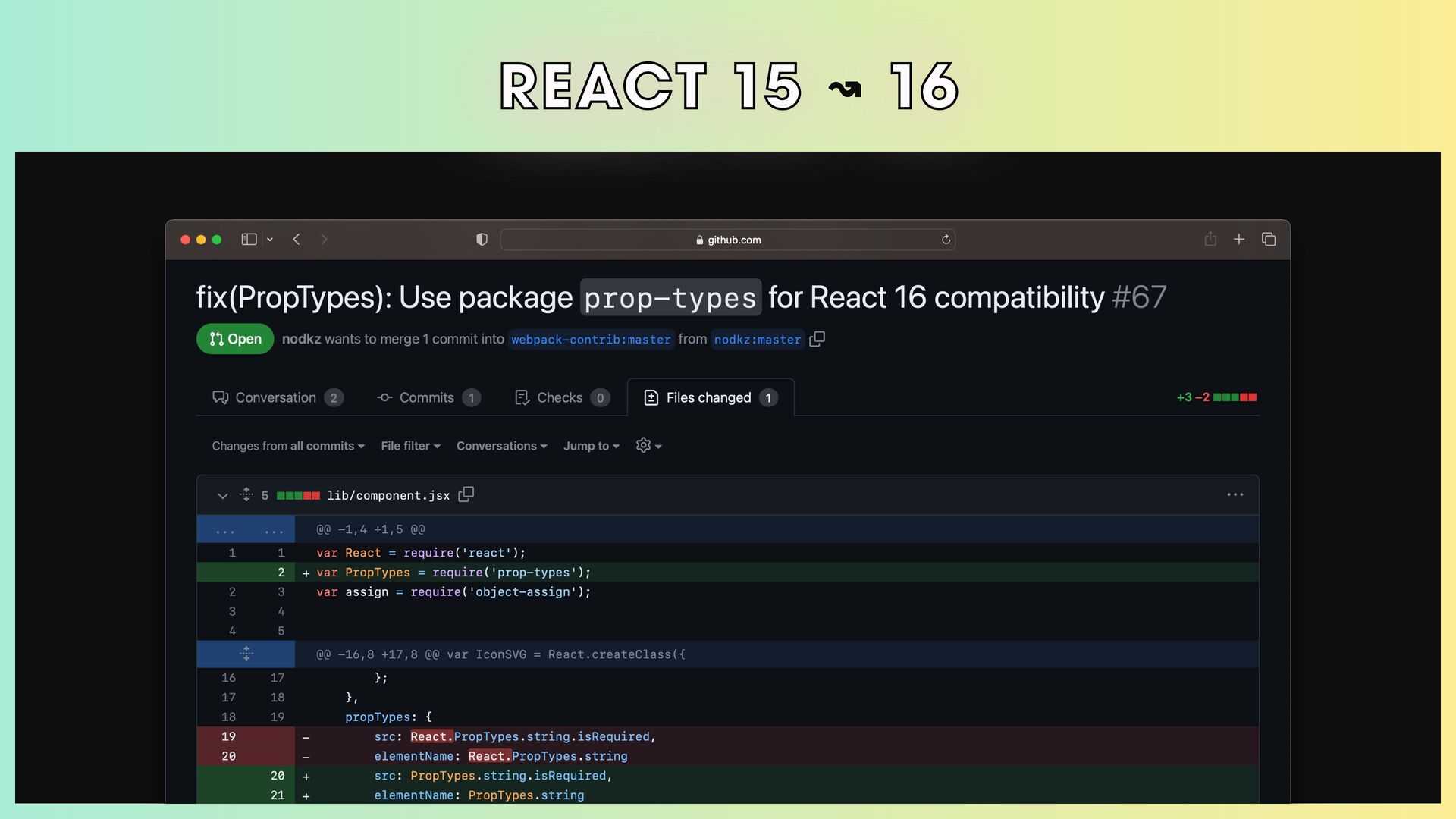Open the webpack-contrib:master branch link

(x=591, y=340)
